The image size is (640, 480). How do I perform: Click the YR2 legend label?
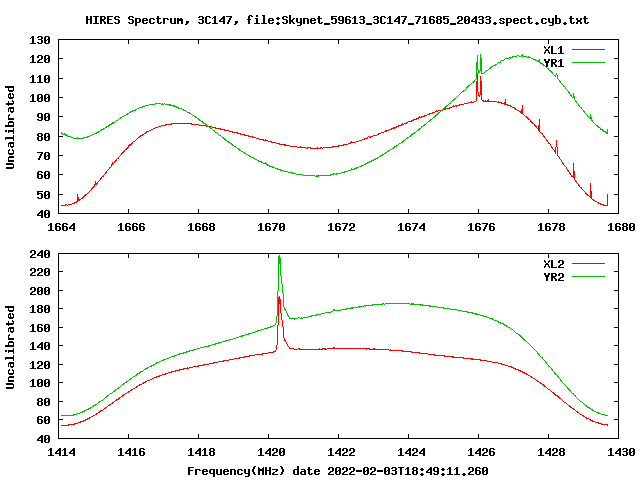pyautogui.click(x=553, y=277)
